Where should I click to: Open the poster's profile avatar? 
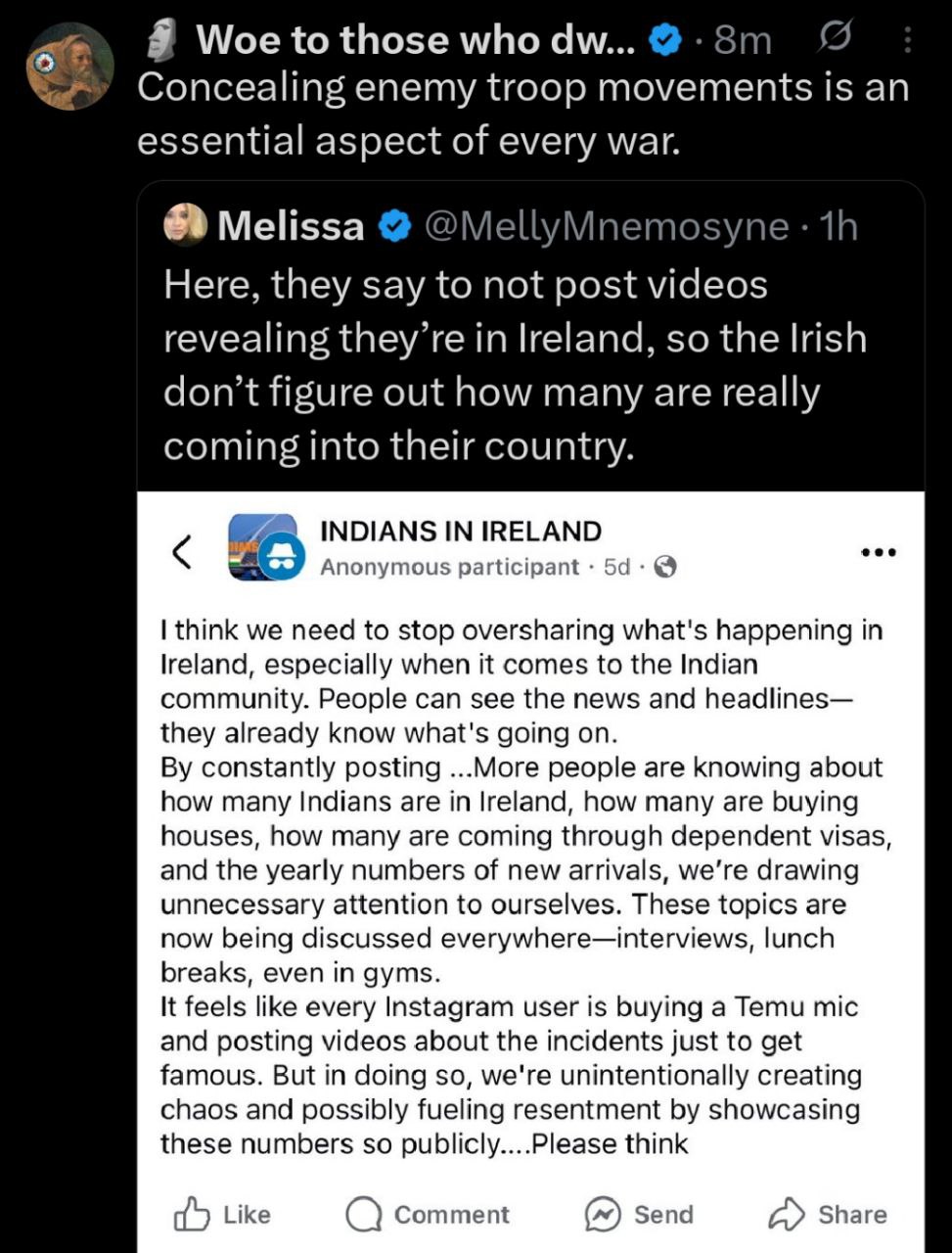pos(69,67)
